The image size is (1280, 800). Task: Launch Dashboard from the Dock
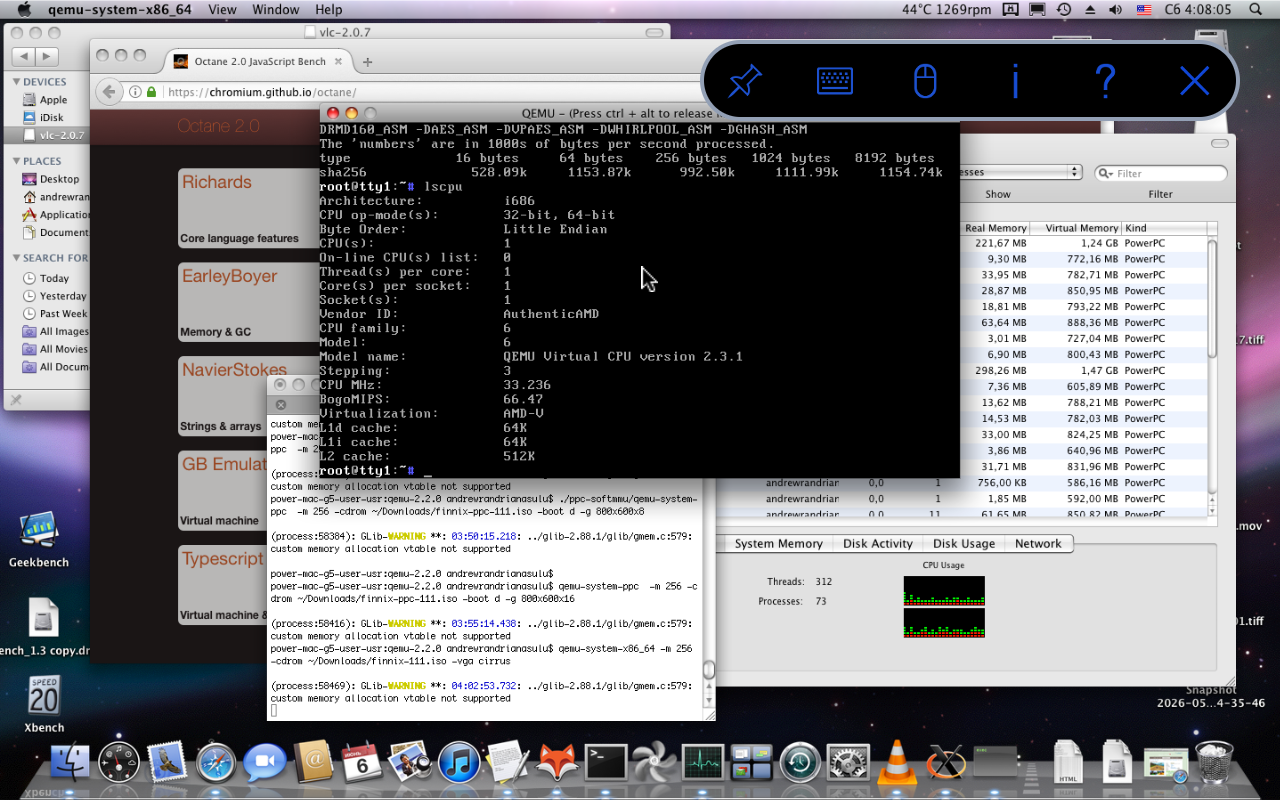118,762
